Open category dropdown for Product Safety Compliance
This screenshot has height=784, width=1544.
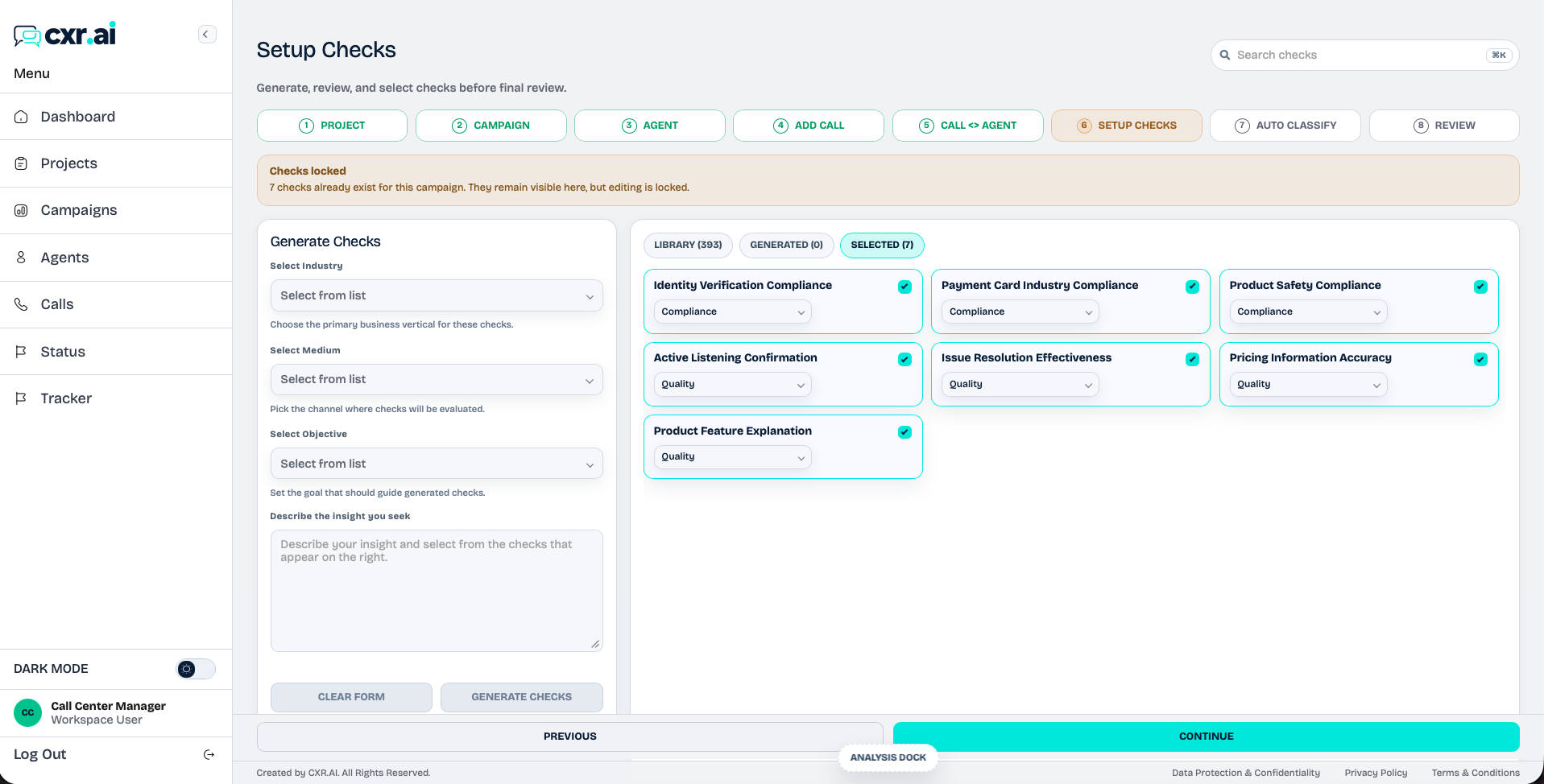[1308, 312]
